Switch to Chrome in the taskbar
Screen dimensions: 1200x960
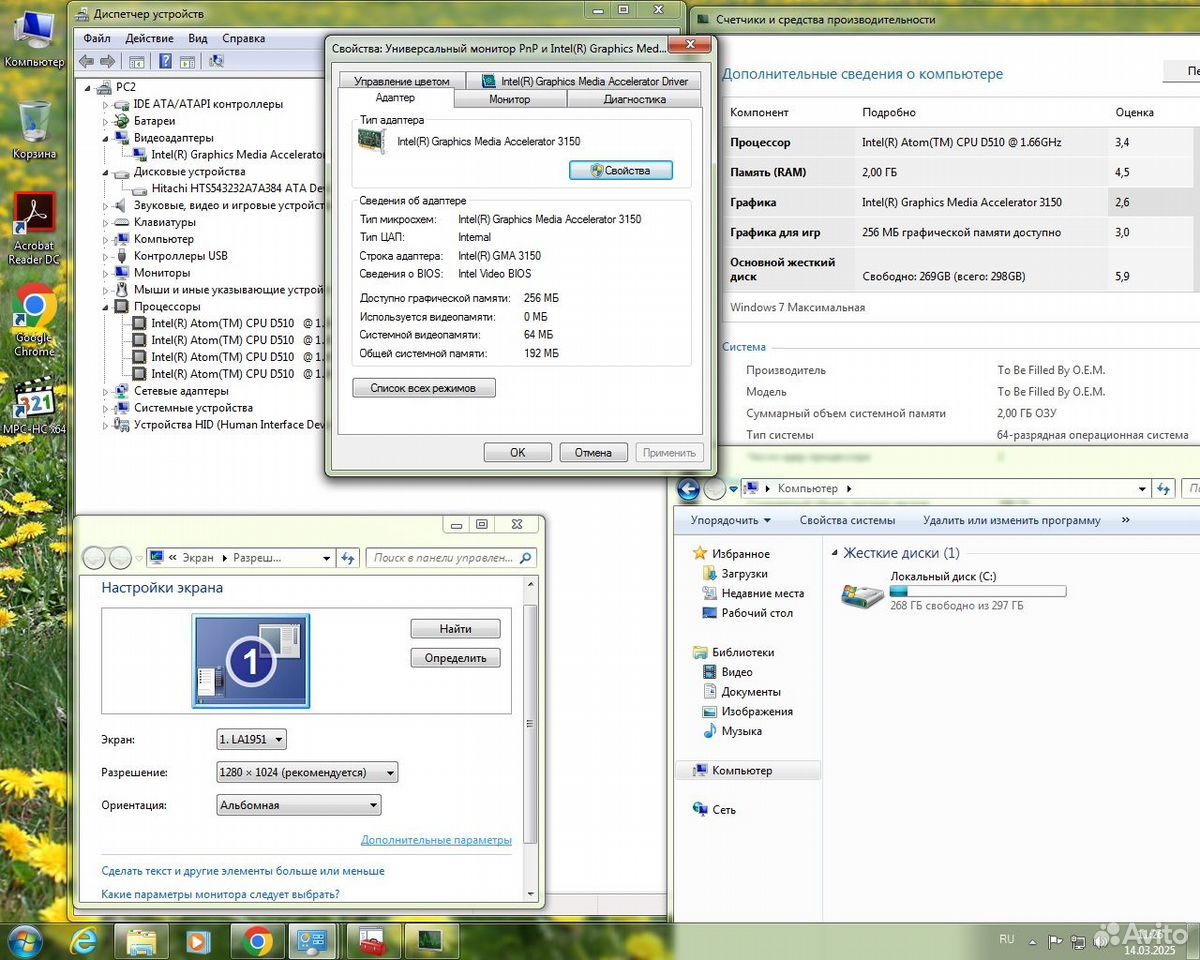(x=257, y=941)
